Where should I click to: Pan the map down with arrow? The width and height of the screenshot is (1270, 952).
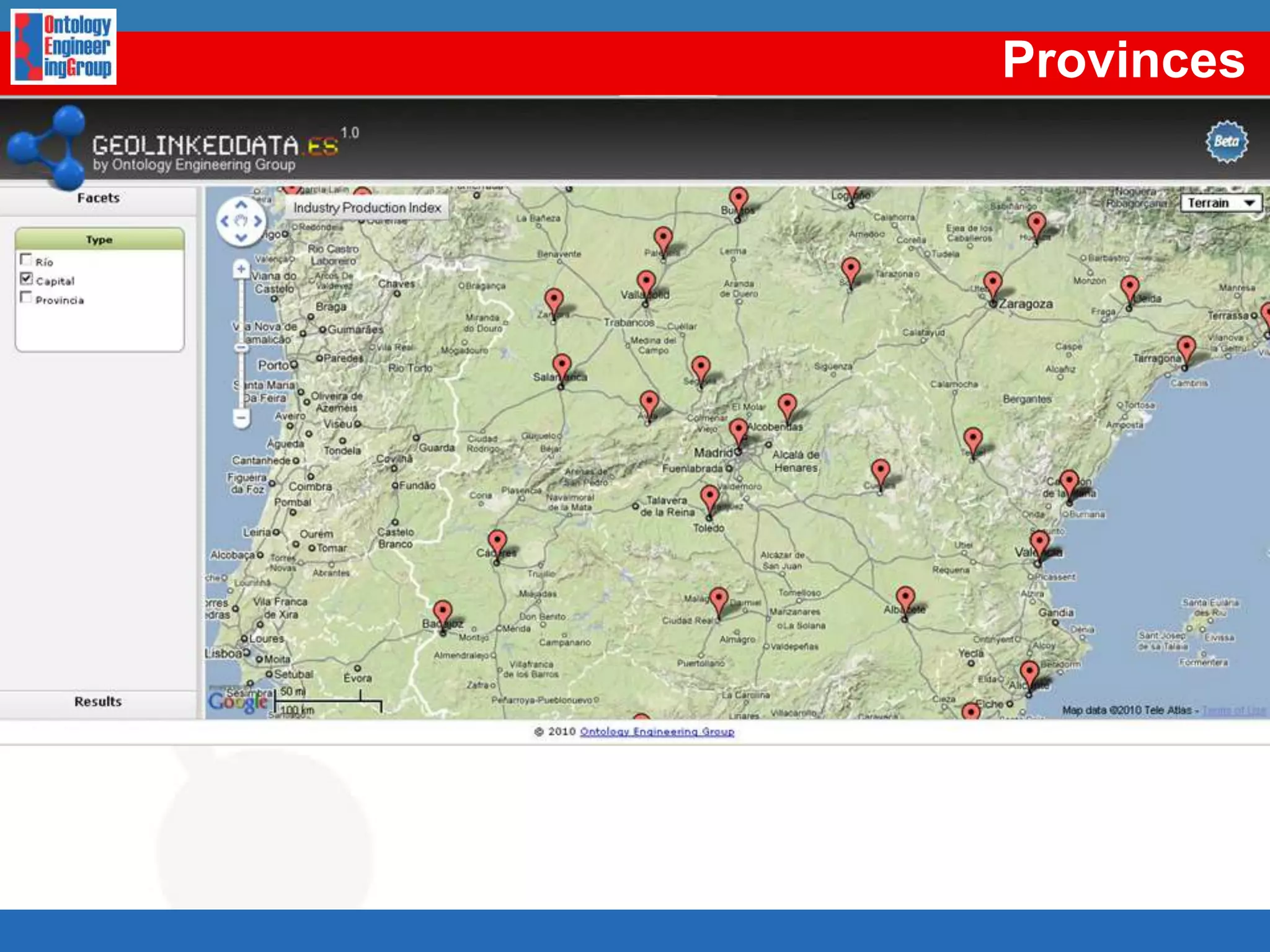point(241,237)
